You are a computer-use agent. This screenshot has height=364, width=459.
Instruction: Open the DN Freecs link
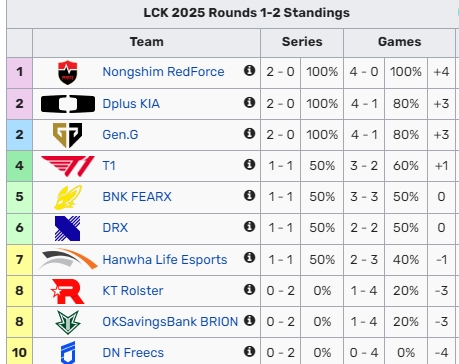(x=133, y=353)
